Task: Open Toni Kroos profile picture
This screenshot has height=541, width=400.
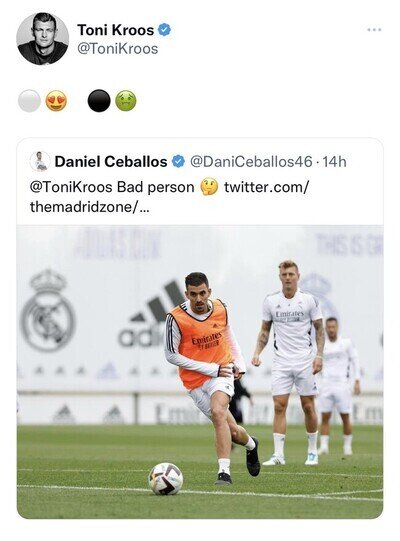Action: pos(42,39)
